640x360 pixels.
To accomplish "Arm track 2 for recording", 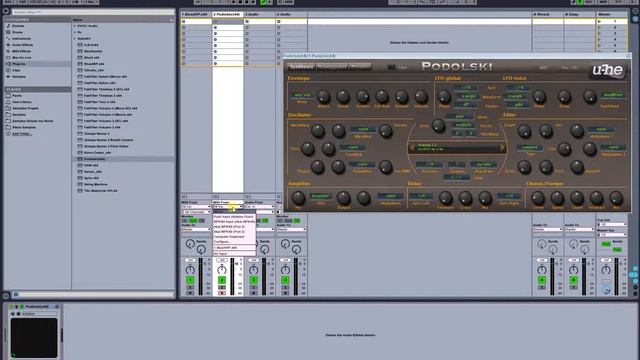I will pyautogui.click(x=222, y=293).
